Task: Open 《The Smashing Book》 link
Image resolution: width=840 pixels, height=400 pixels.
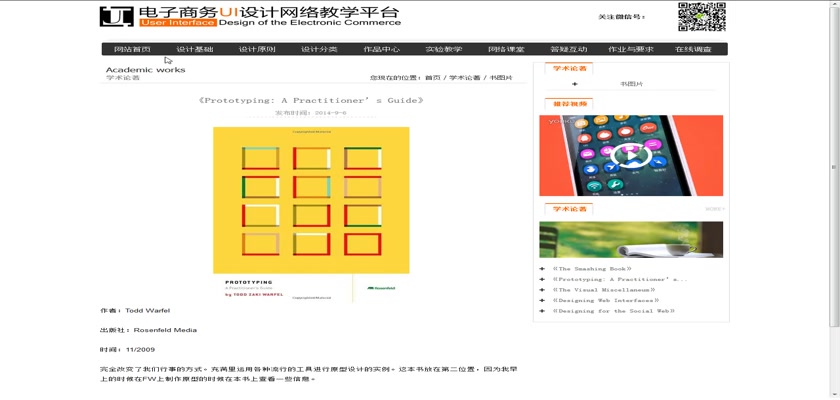Action: pos(592,269)
